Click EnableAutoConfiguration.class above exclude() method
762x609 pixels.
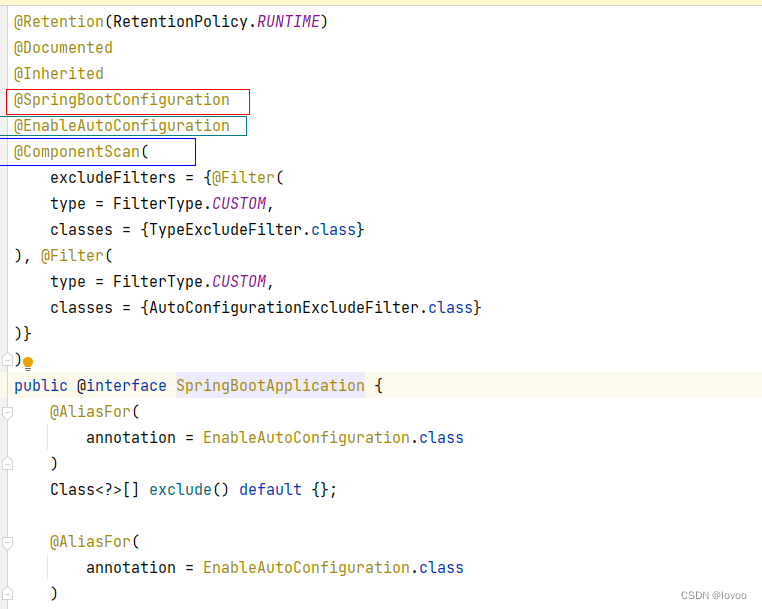[x=333, y=438]
